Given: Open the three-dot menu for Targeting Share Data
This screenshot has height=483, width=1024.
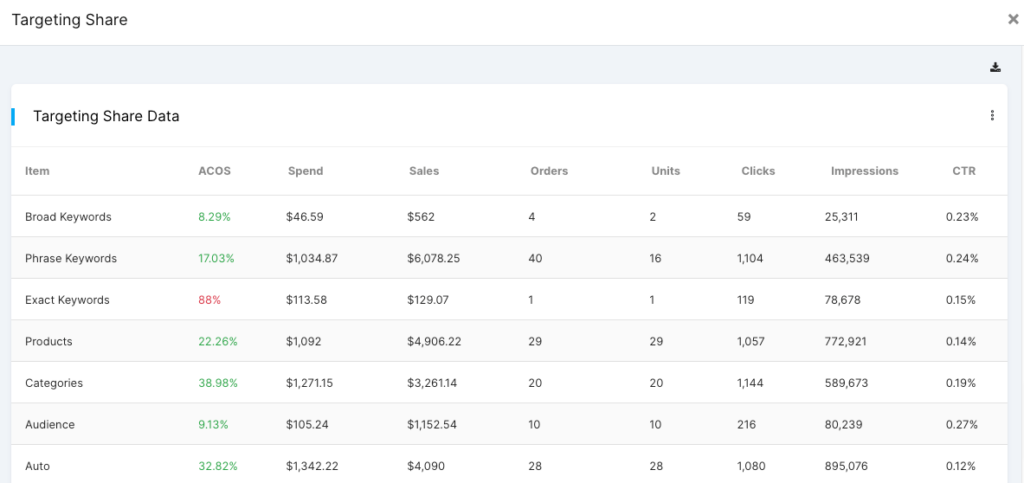Looking at the screenshot, I should [992, 116].
